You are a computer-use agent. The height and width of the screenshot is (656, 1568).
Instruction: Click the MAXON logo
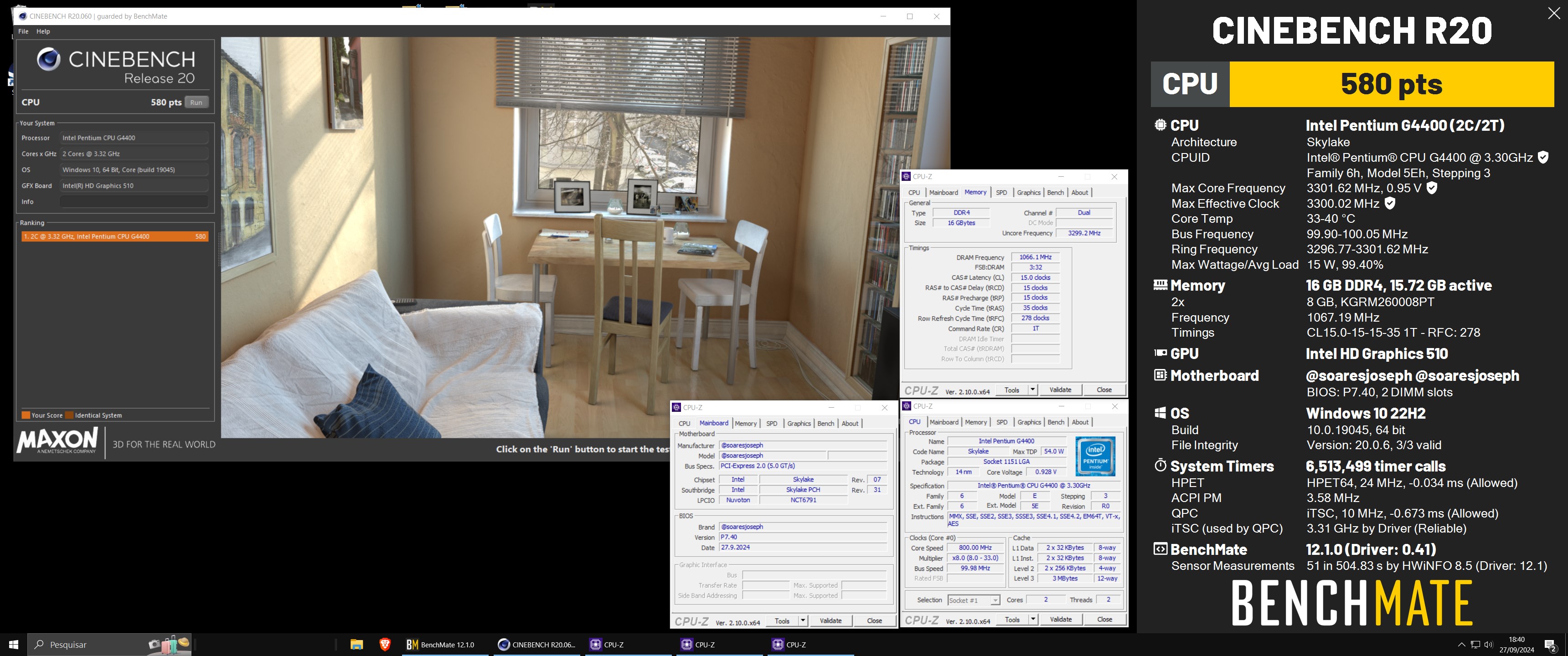coord(57,441)
